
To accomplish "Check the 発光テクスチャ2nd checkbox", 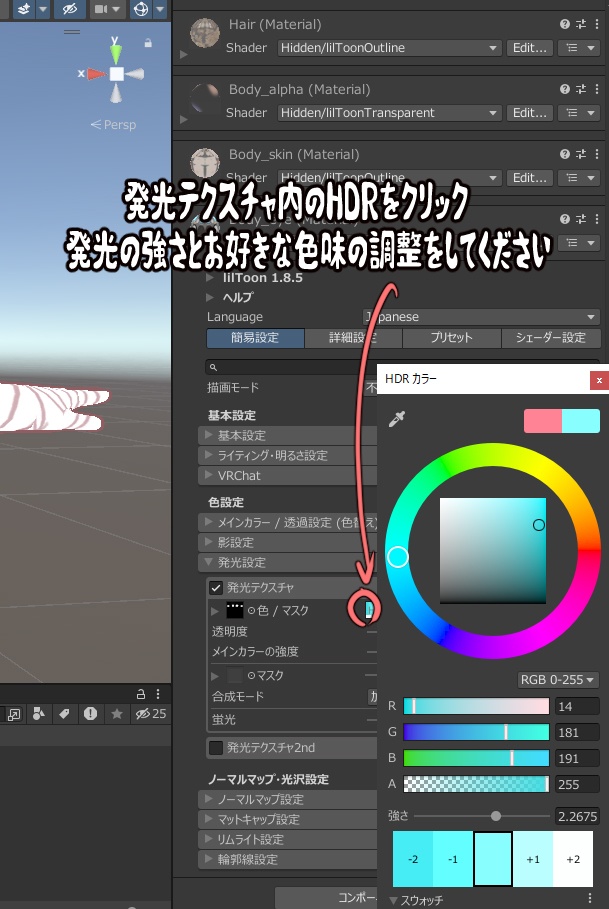I will pyautogui.click(x=216, y=747).
